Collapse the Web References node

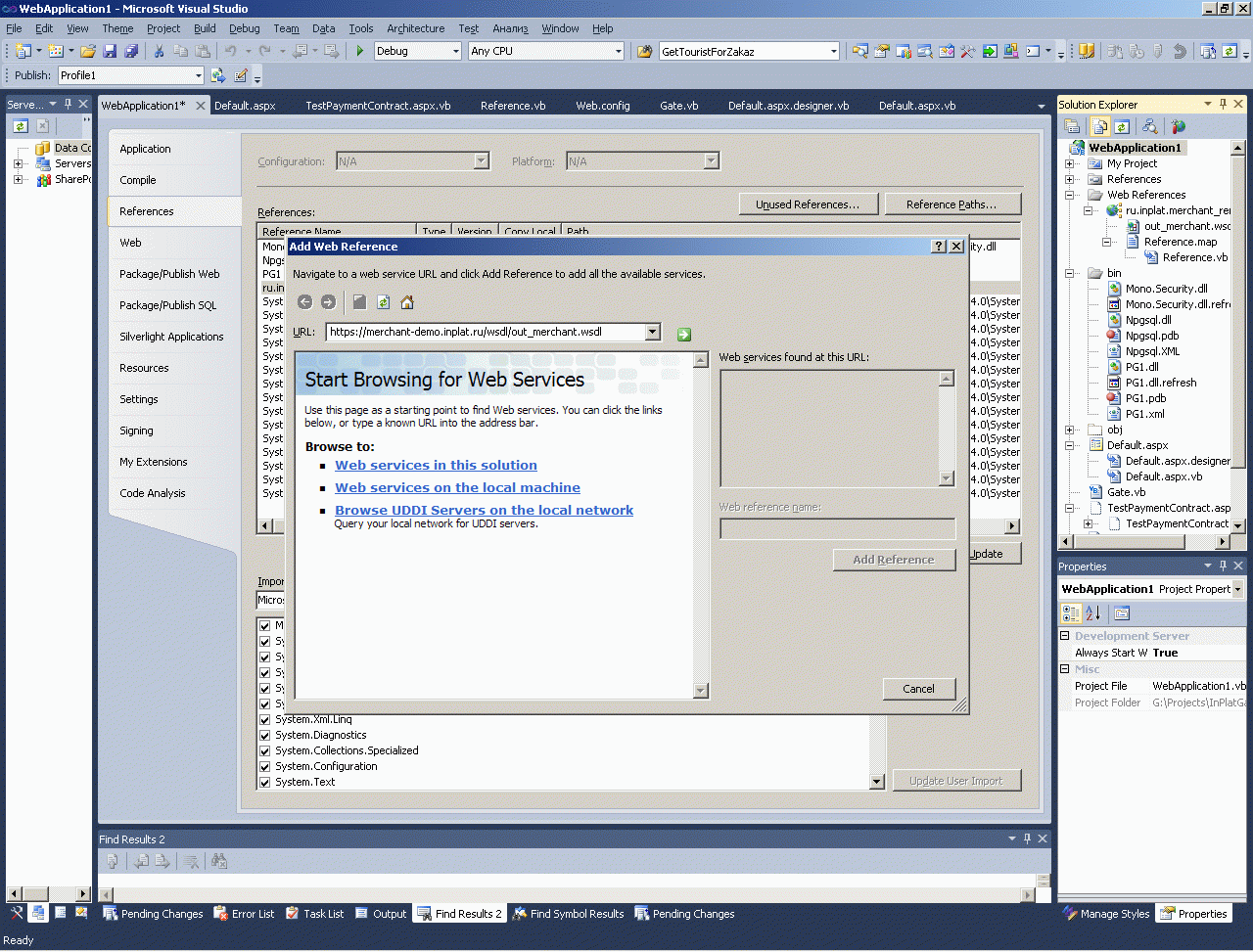(1070, 195)
